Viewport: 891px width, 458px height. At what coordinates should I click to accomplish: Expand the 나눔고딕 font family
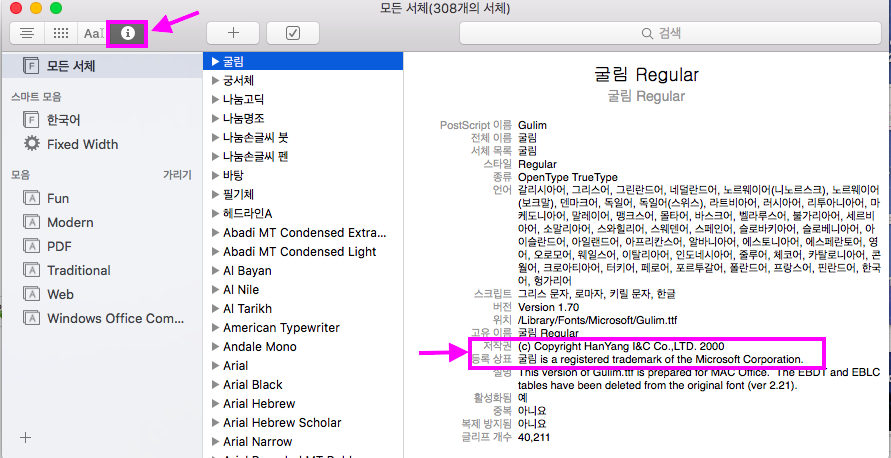pyautogui.click(x=215, y=100)
